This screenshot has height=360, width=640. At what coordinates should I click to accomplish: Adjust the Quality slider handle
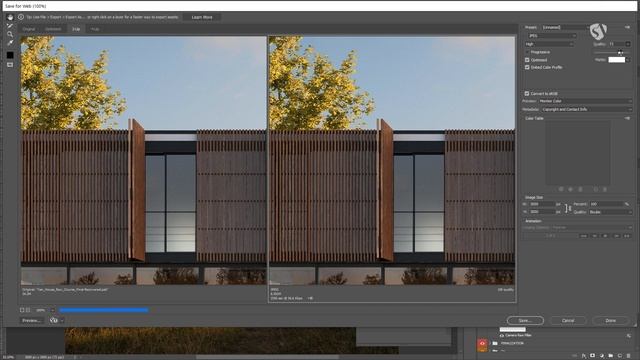pos(620,52)
